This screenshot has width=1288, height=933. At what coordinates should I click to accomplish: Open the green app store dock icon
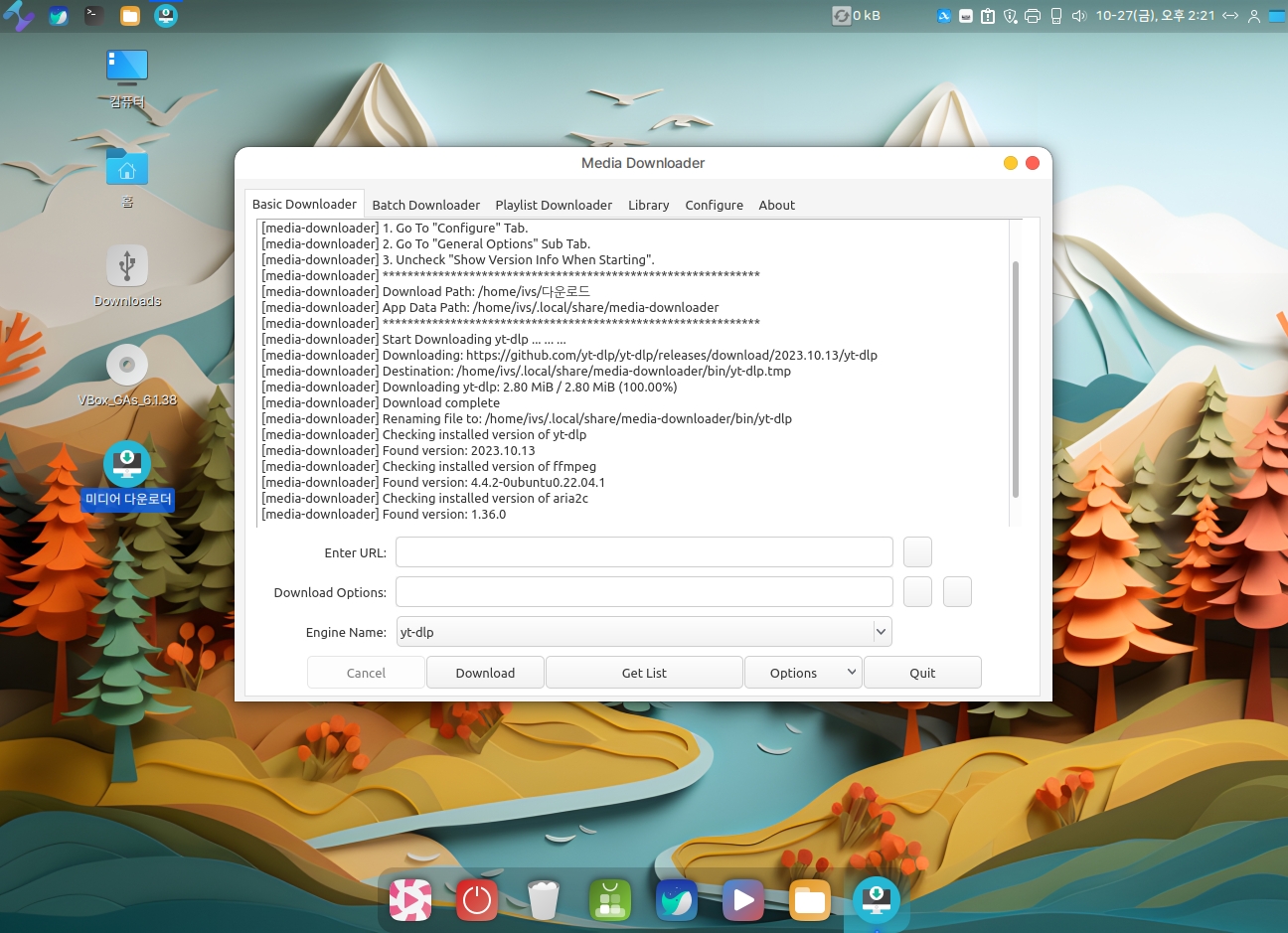[x=609, y=900]
